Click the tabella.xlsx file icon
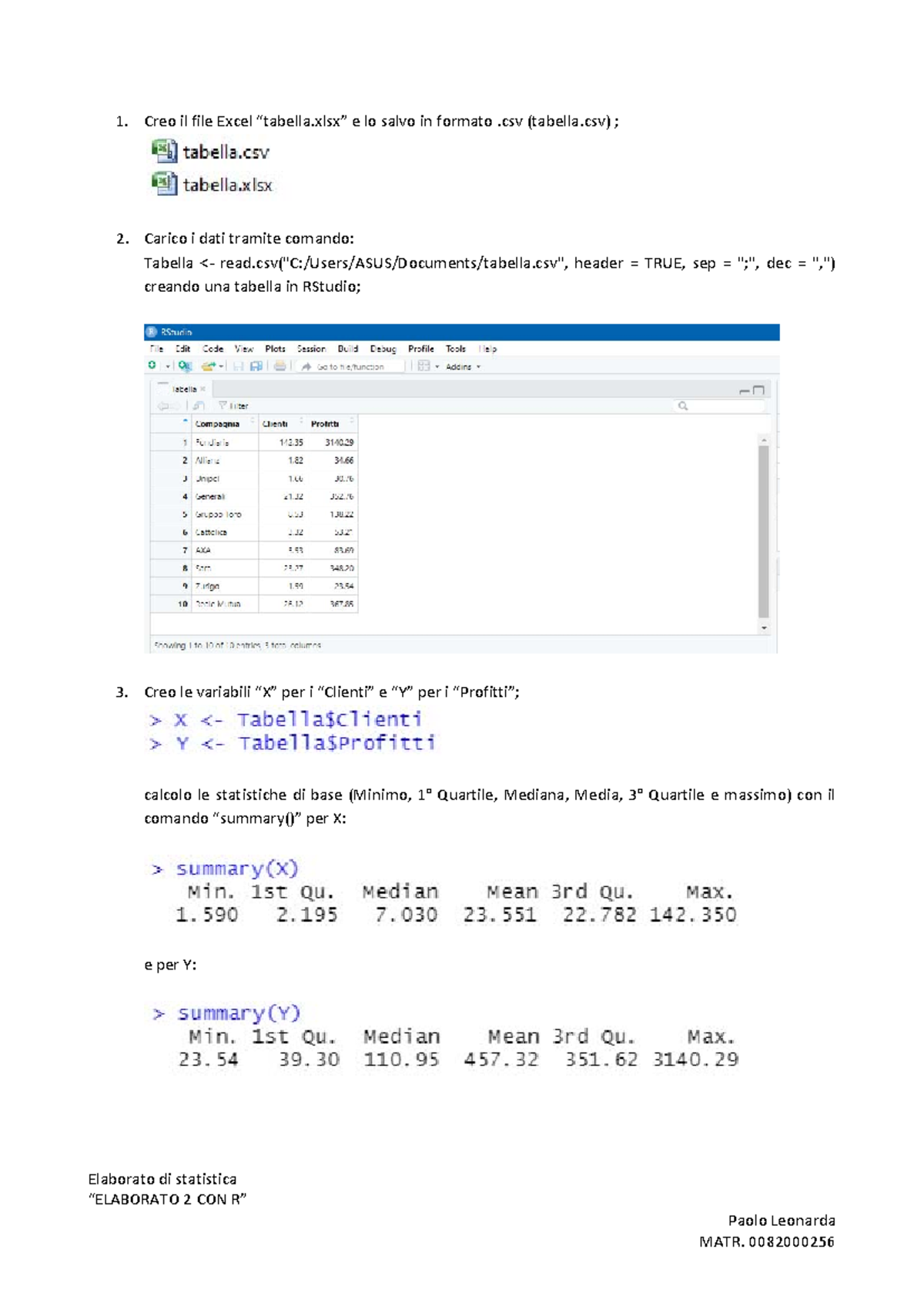This screenshot has height=1306, width=924. [x=164, y=183]
